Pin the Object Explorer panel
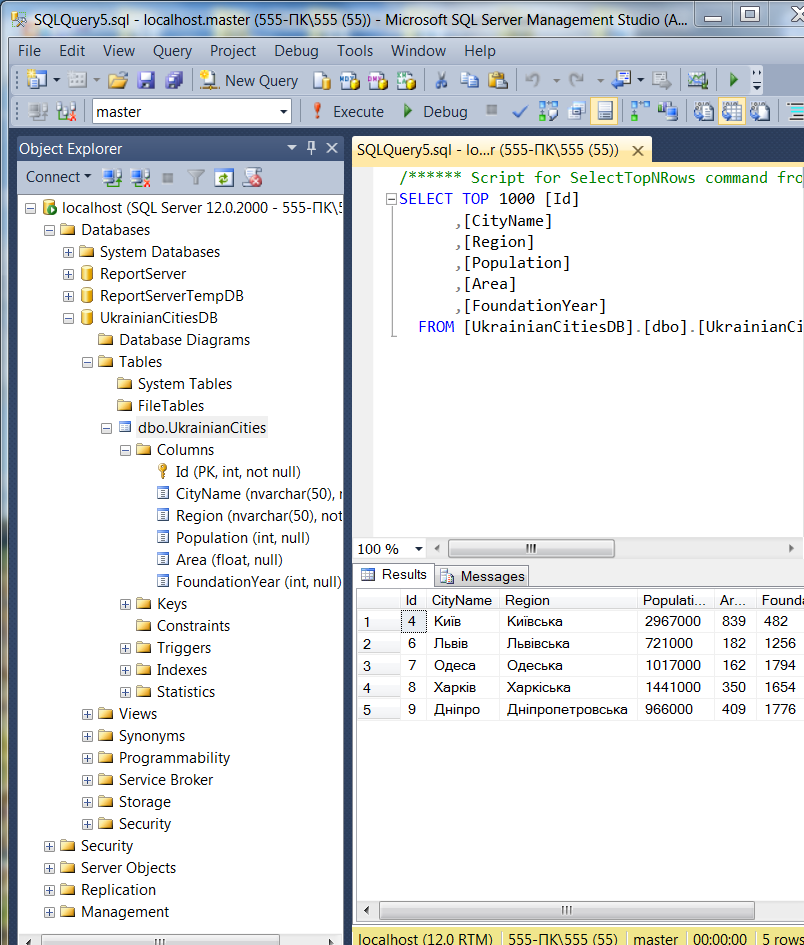 click(311, 148)
